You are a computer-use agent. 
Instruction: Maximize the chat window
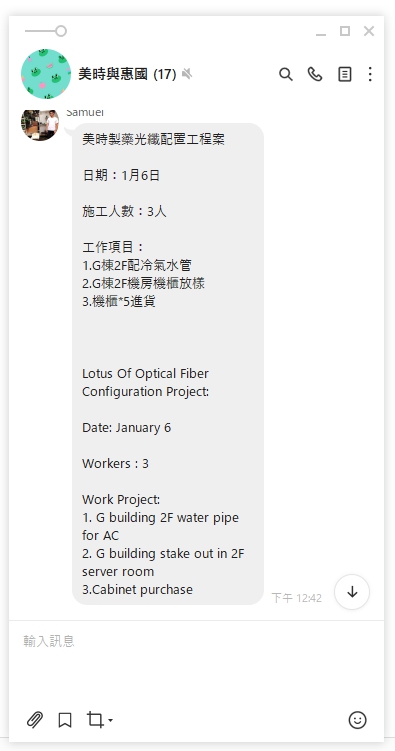[345, 31]
